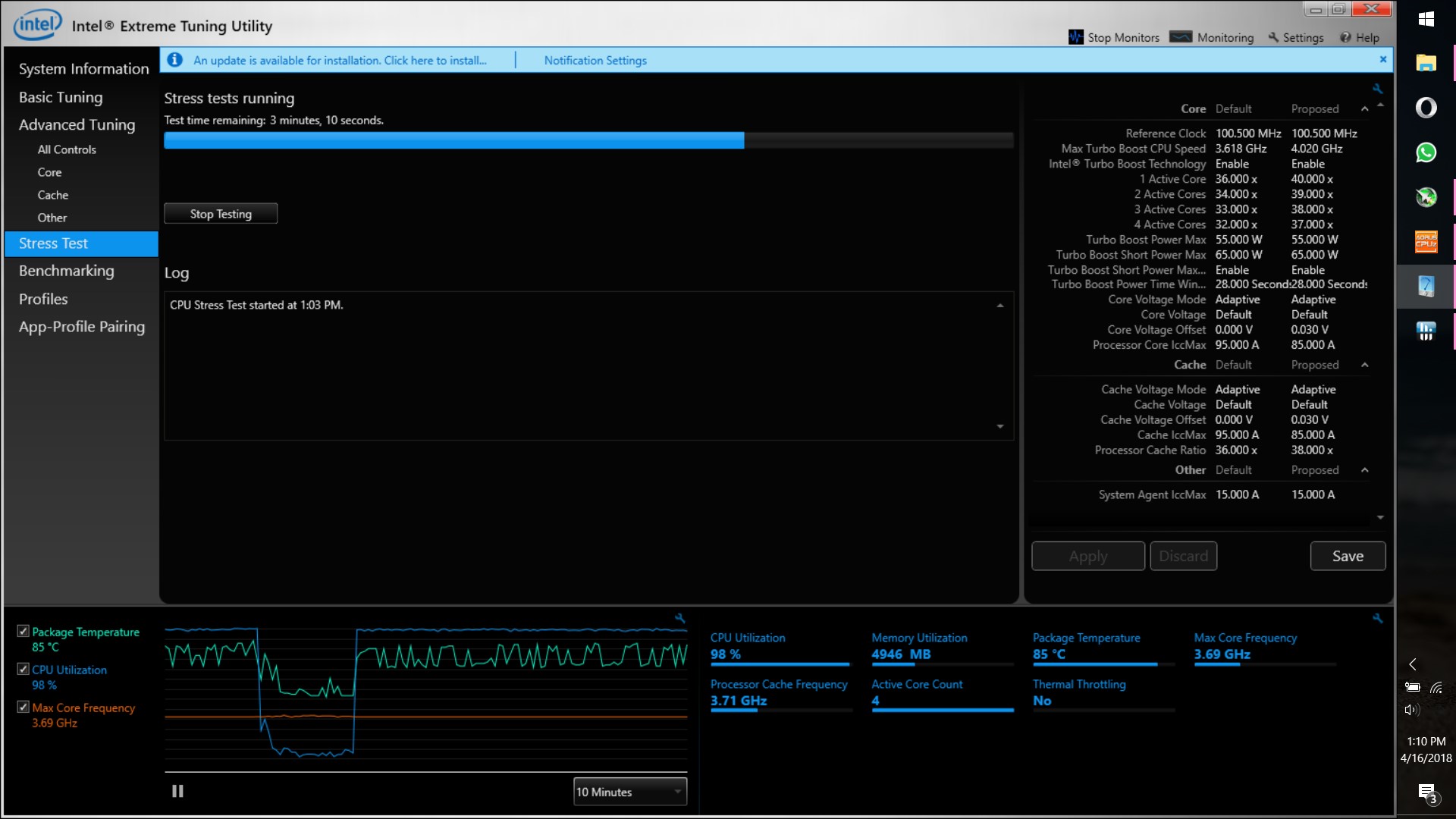Image resolution: width=1456 pixels, height=819 pixels.
Task: Click Max Core Frequency 3.69 GHz value
Action: 1222,654
